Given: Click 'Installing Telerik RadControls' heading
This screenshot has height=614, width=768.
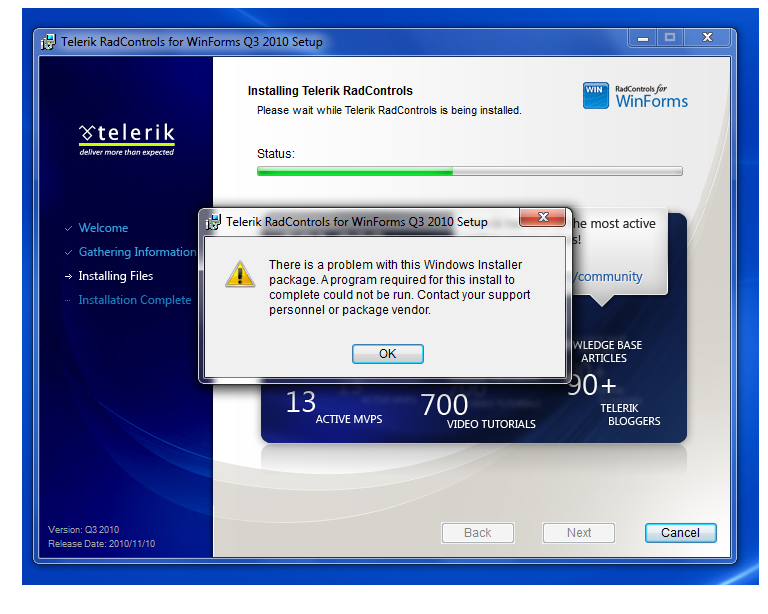Looking at the screenshot, I should 330,91.
